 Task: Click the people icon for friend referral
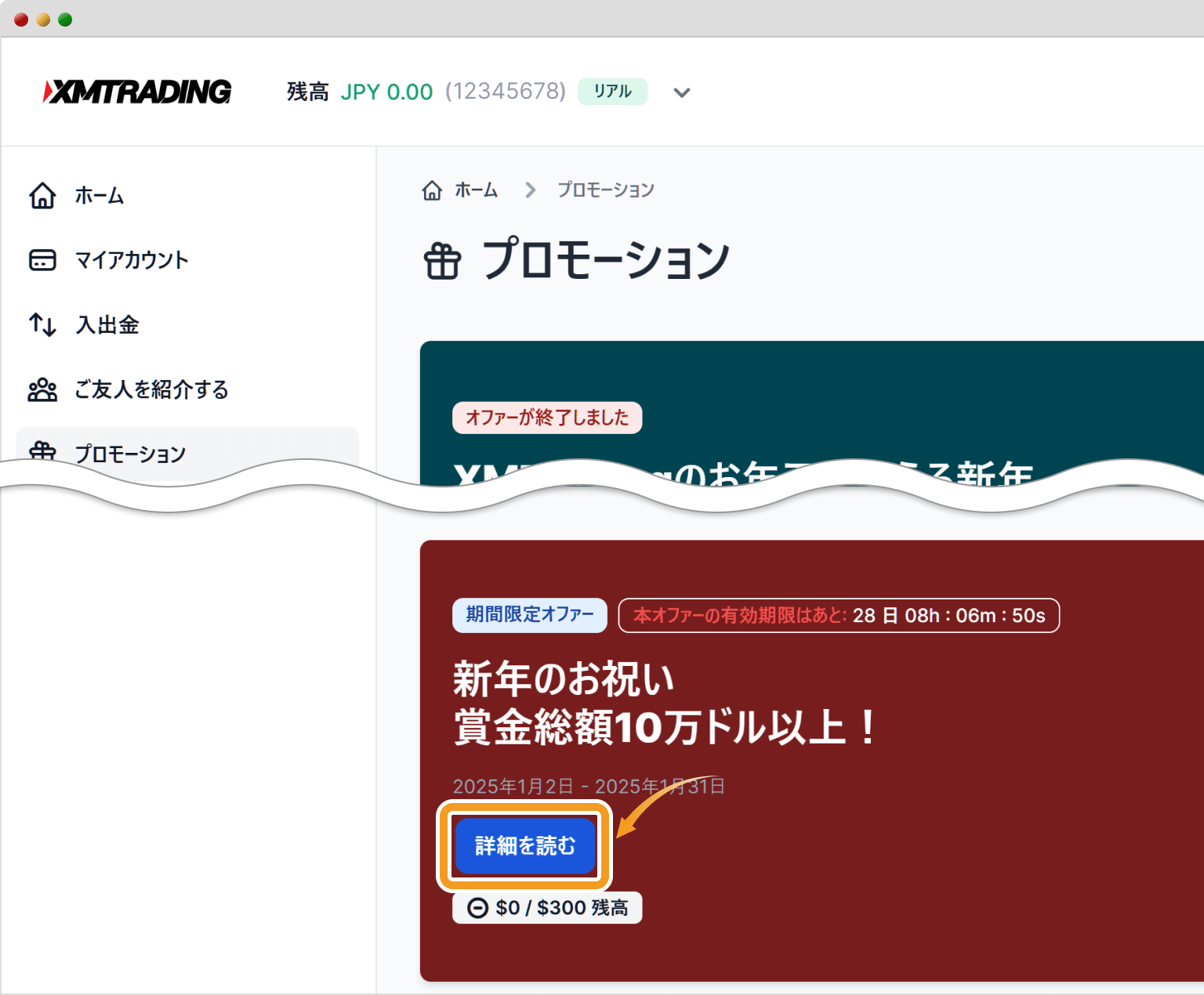coord(42,389)
